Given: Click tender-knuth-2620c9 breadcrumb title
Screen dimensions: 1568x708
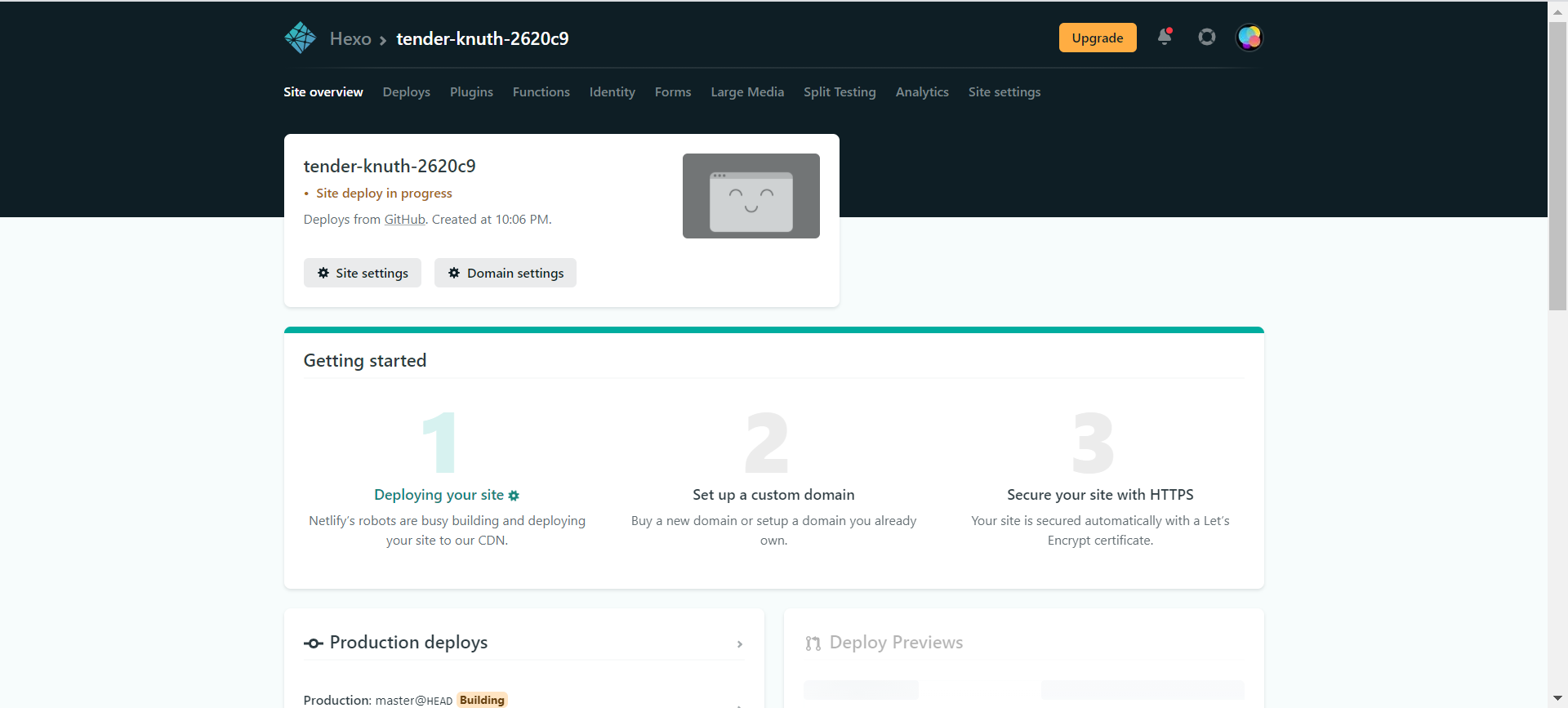Looking at the screenshot, I should click(x=483, y=38).
